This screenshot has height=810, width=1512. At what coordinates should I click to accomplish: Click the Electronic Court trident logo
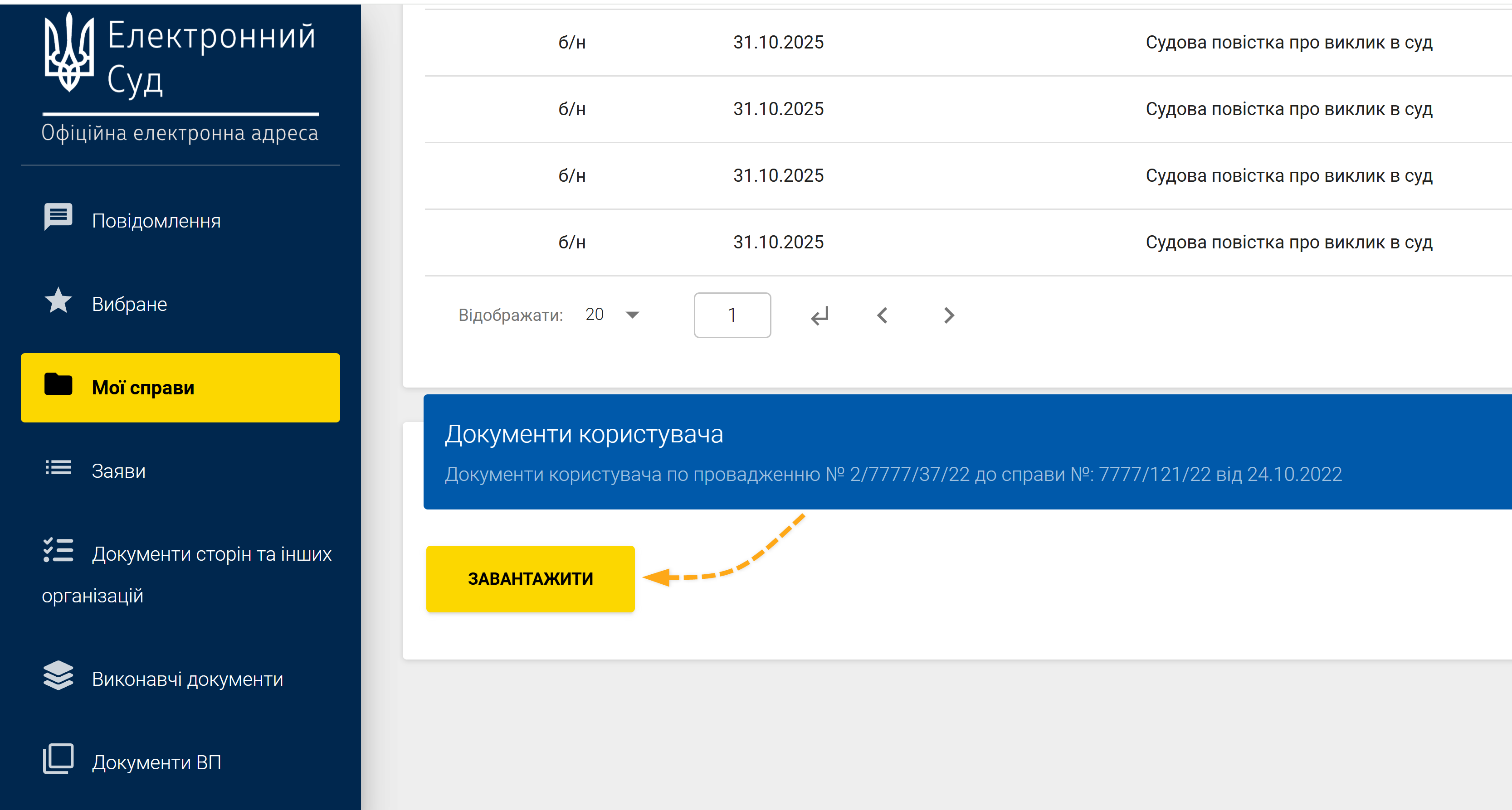click(69, 53)
